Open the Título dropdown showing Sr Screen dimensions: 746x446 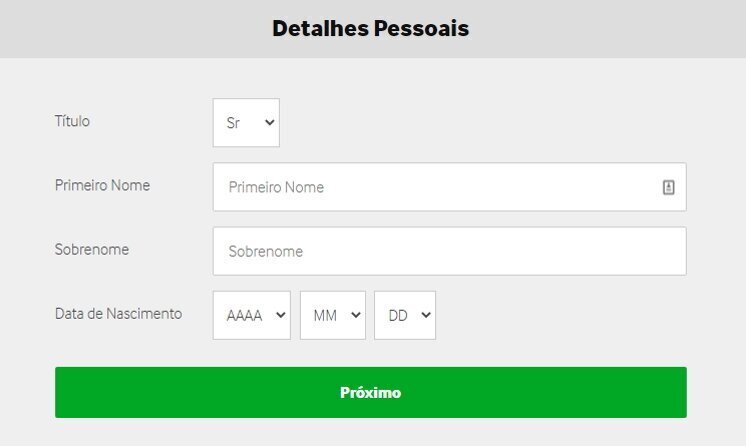[x=246, y=123]
